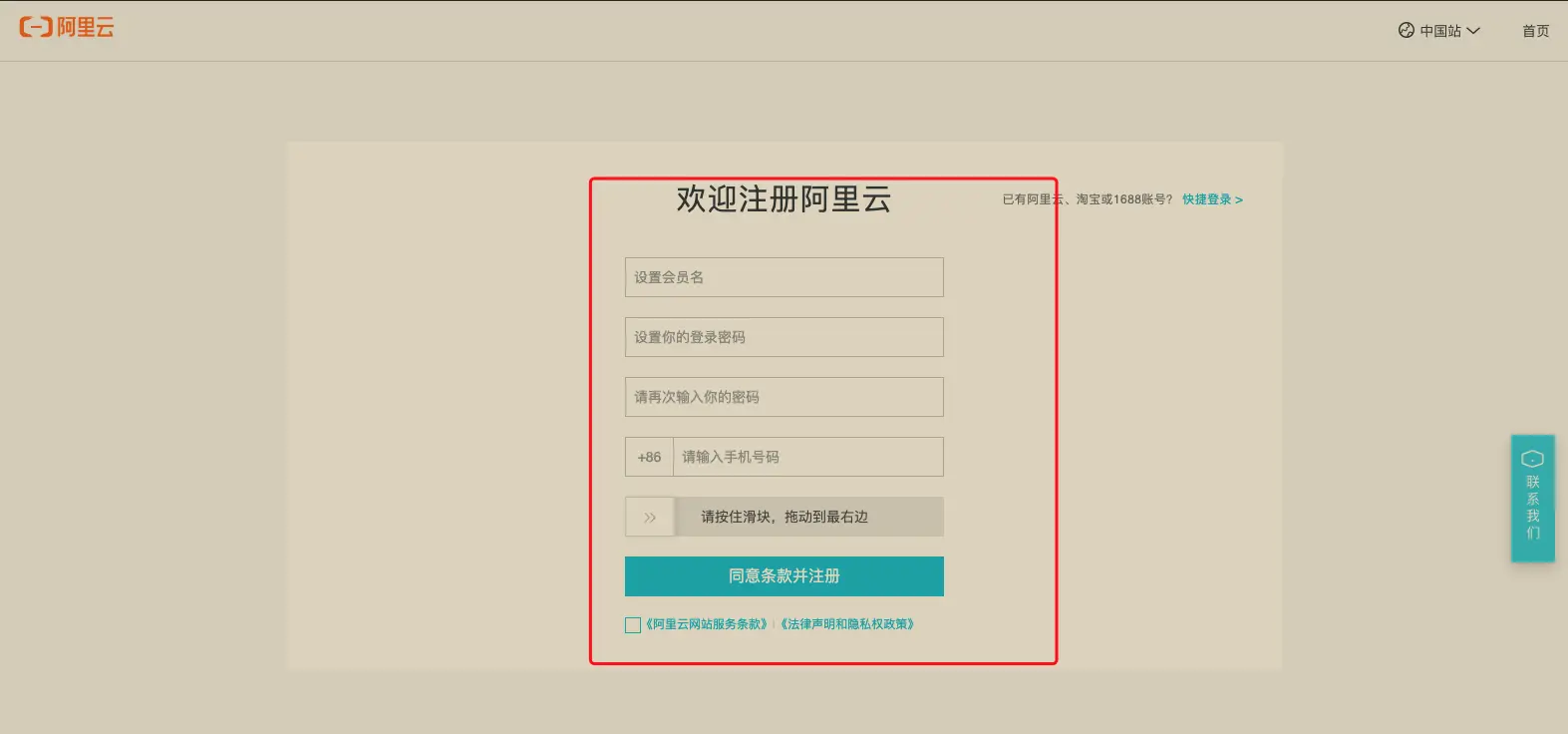
Task: Click the 已有阿里云、淘宝或1688账号？ text
Action: pos(1088,199)
